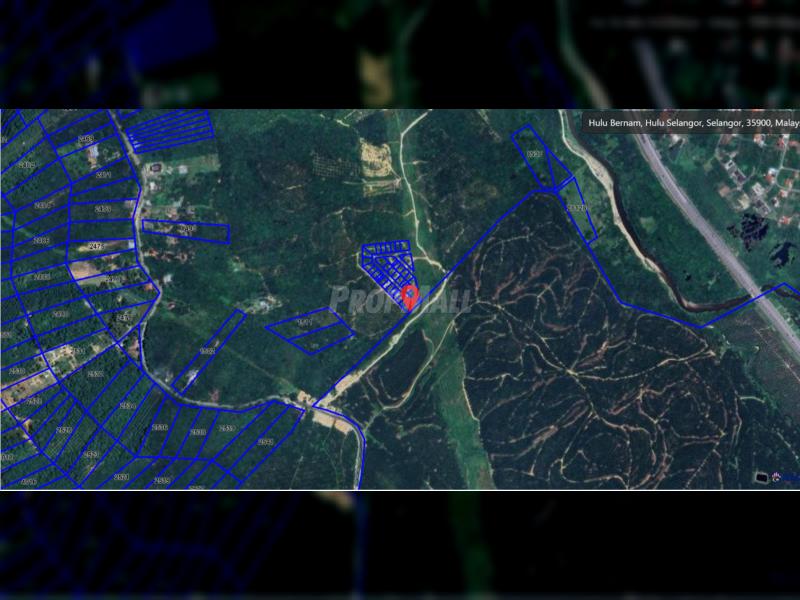Click the sandy clearing at top center

point(378,158)
